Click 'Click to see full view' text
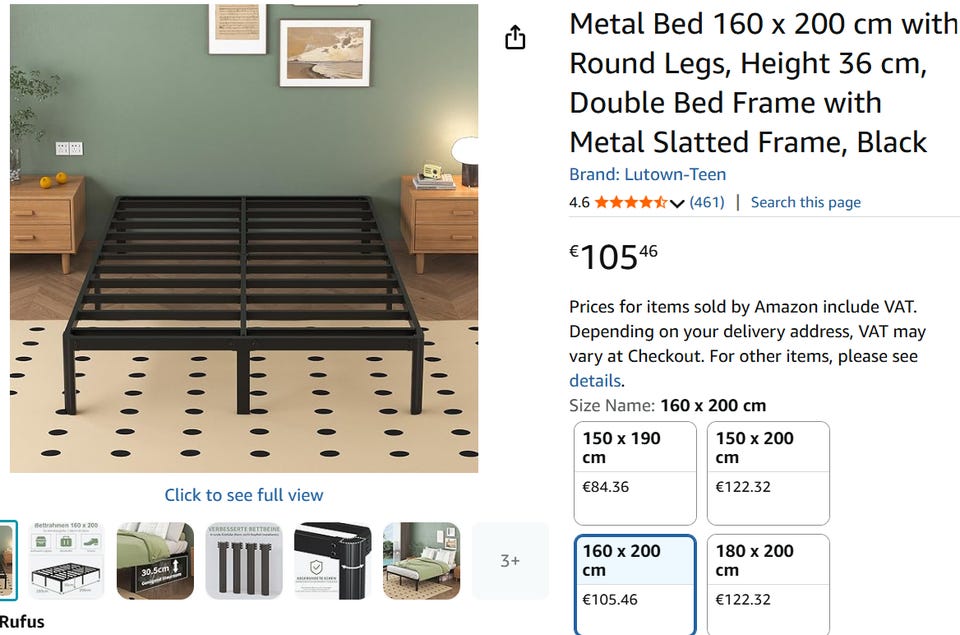Viewport: 960px width, 635px height. [244, 495]
